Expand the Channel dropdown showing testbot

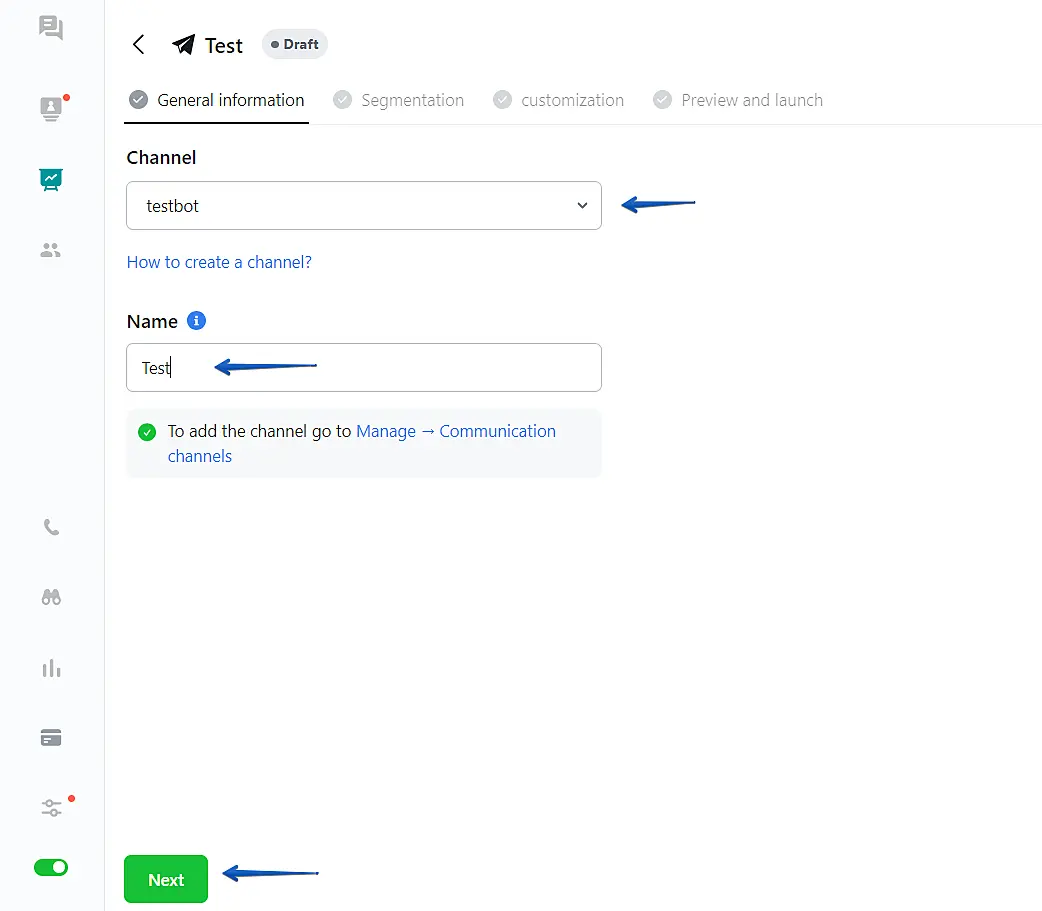pyautogui.click(x=364, y=206)
